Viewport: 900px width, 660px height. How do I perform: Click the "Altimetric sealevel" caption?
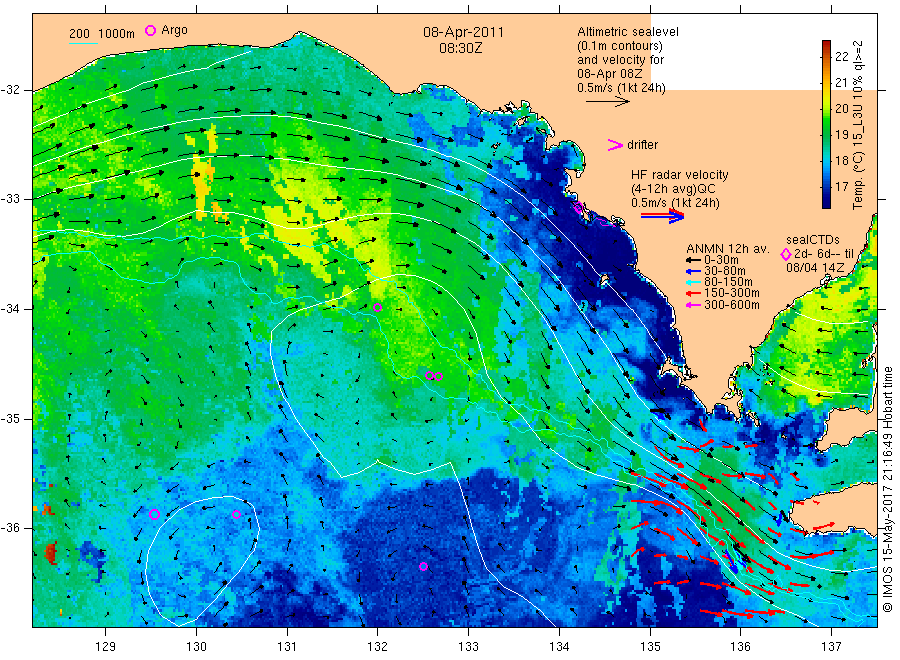(x=628, y=32)
